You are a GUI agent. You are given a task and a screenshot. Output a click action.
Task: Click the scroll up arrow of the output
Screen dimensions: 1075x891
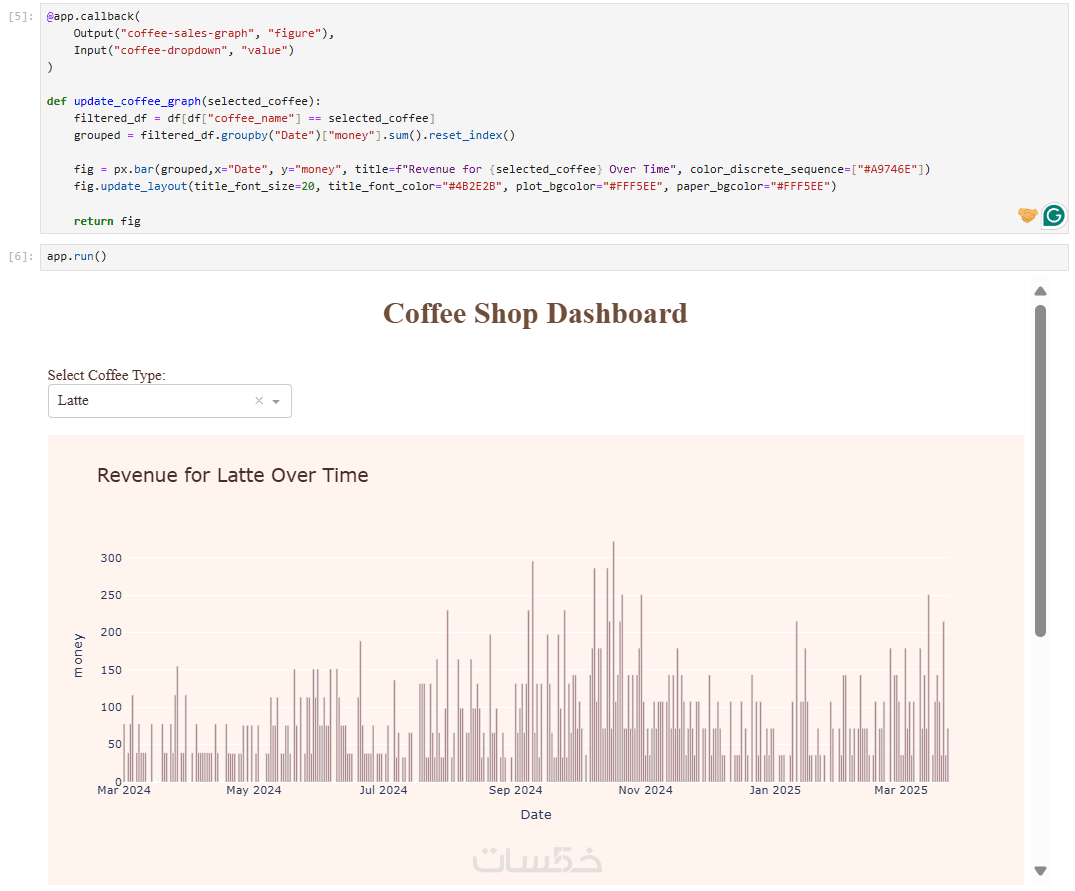[1040, 291]
